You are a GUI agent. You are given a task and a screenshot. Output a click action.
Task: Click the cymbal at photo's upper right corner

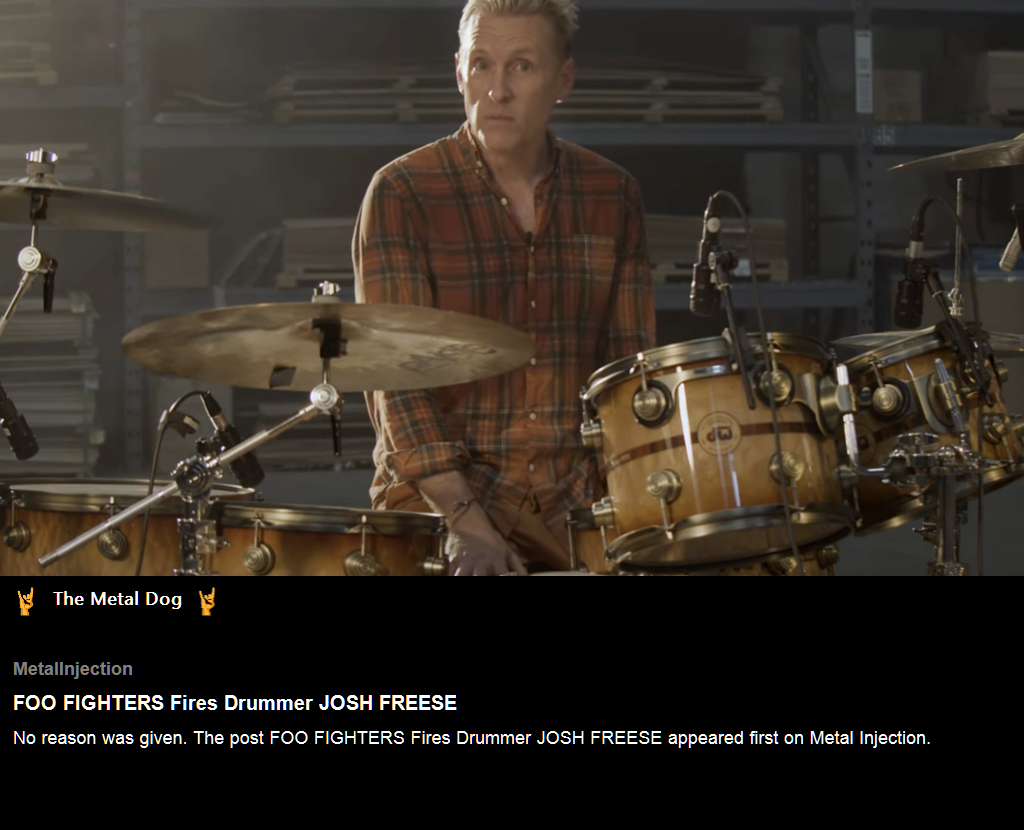[x=963, y=155]
